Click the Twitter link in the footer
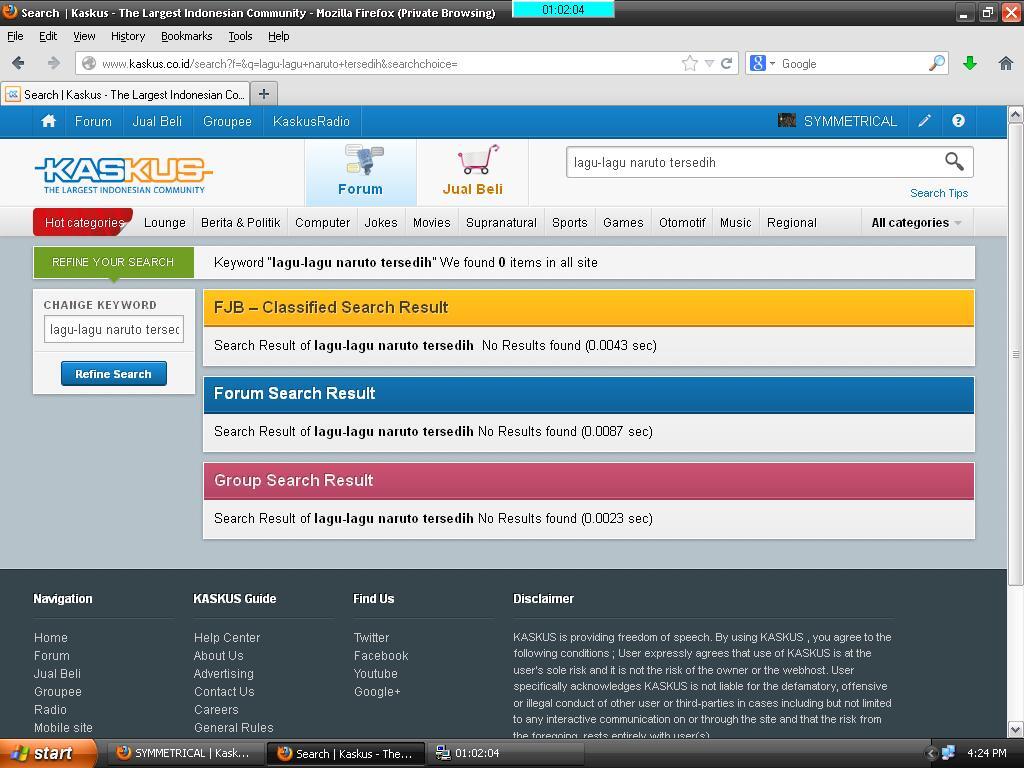 [372, 637]
